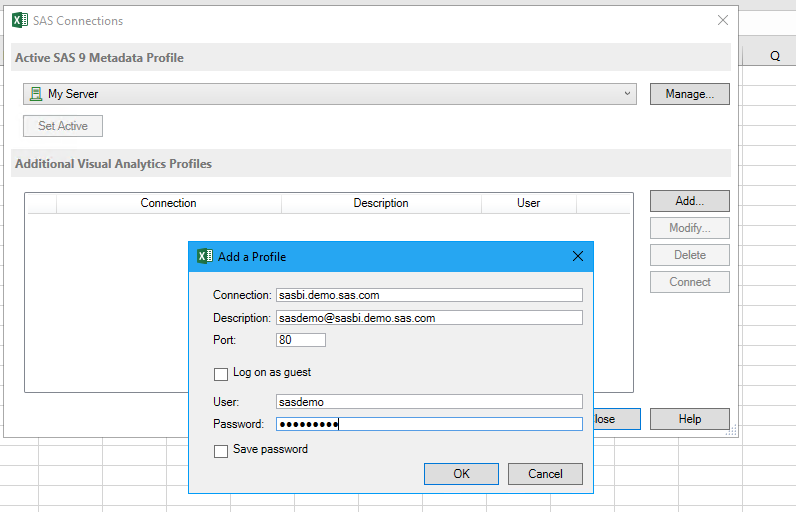Select the Description column header
Screen dimensions: 796x512
click(381, 203)
